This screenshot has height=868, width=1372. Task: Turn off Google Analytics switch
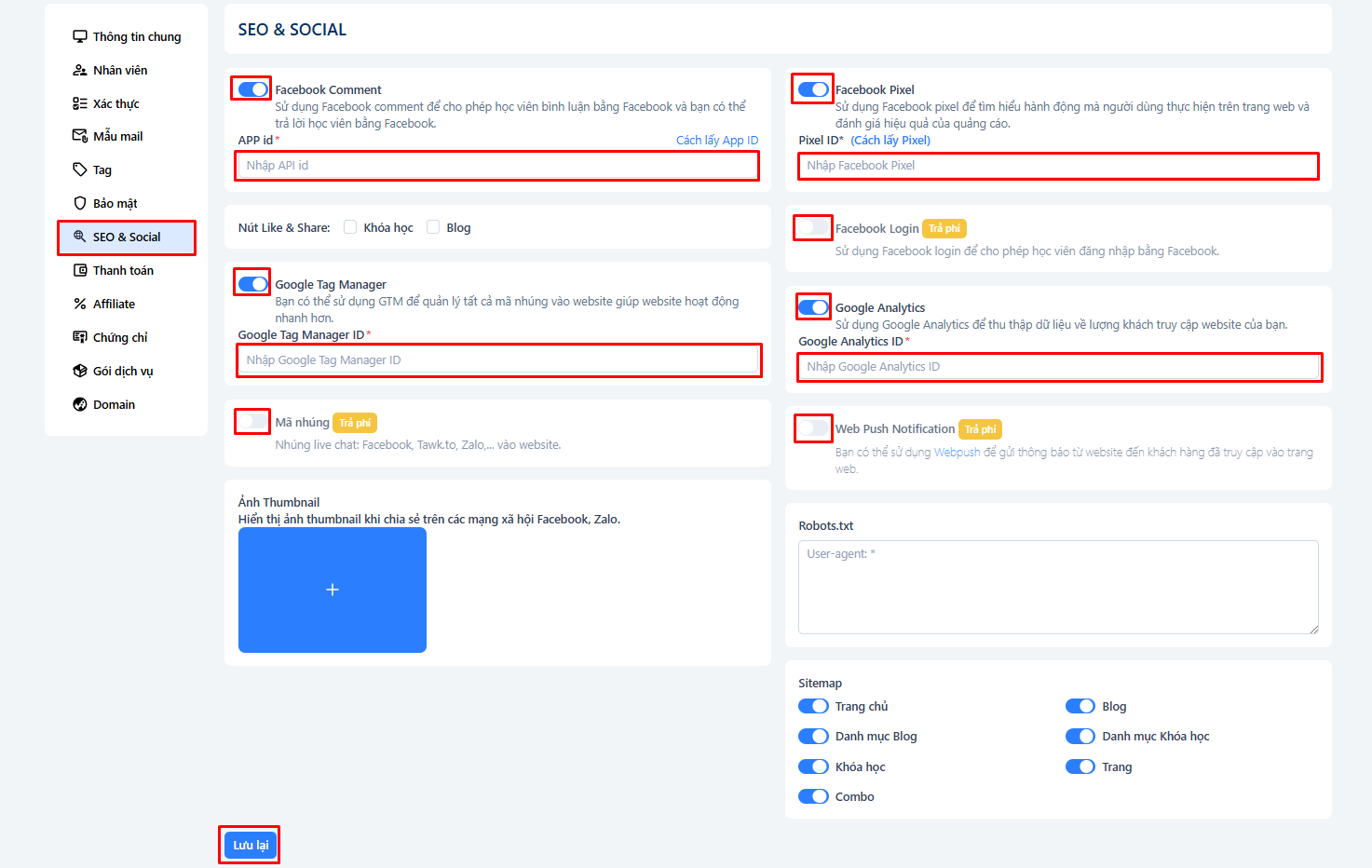pos(813,307)
